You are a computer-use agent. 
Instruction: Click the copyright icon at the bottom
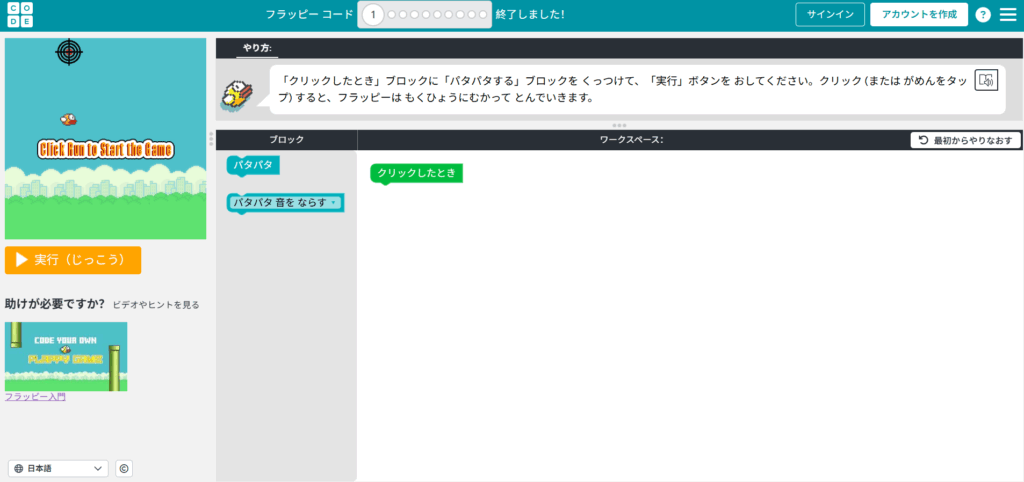tap(124, 468)
